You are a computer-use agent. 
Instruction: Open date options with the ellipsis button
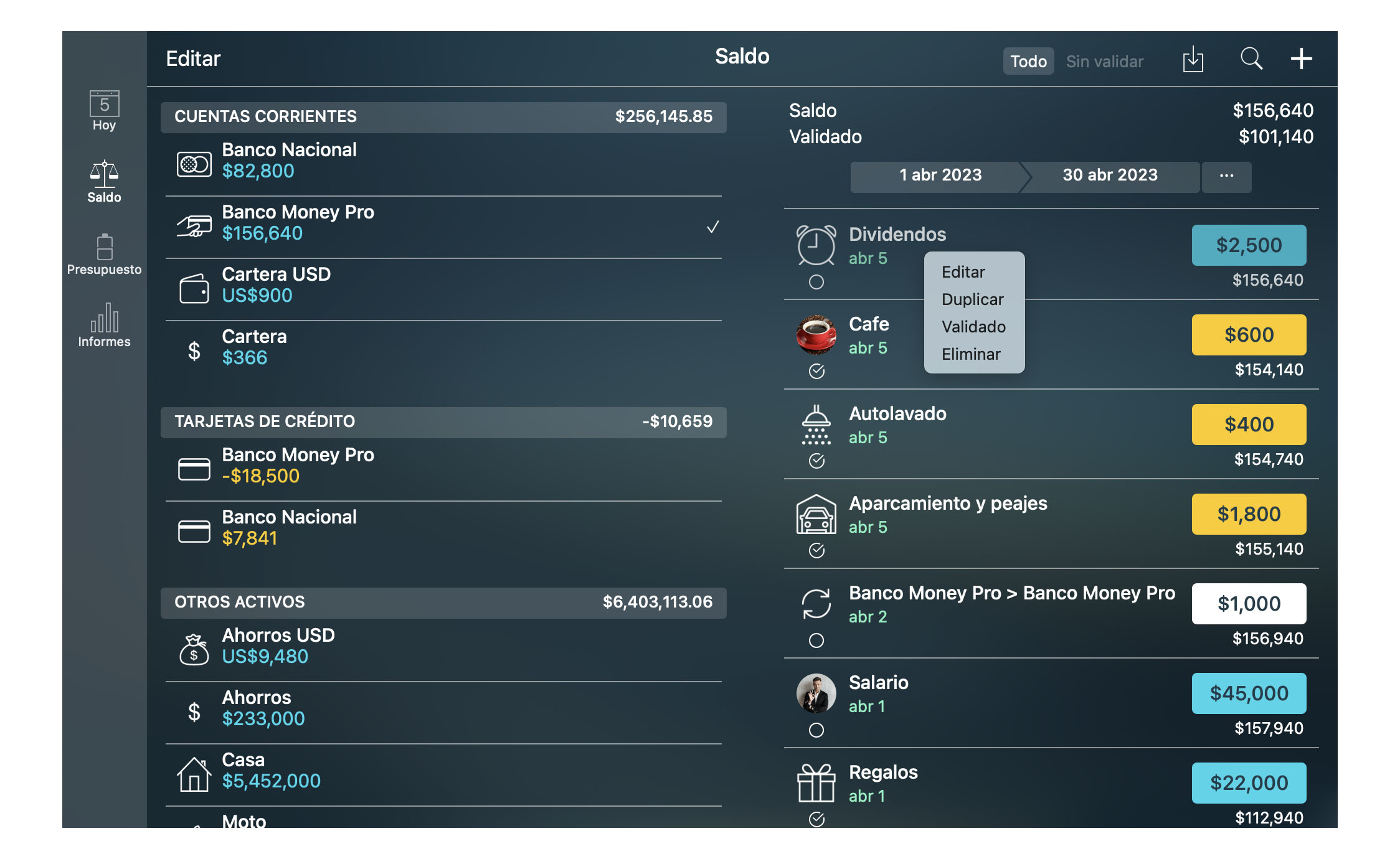[x=1226, y=176]
